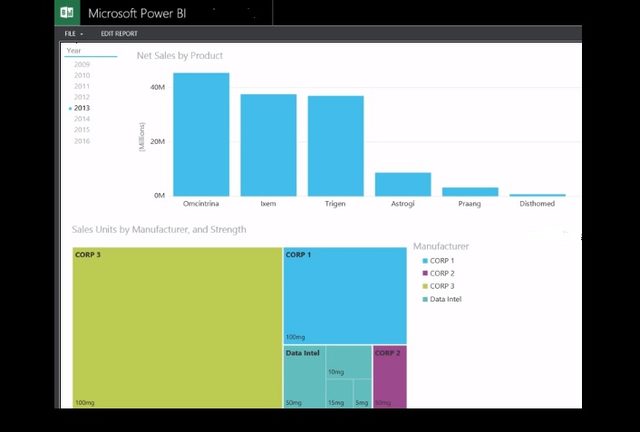Click the 20M axis value

158,141
